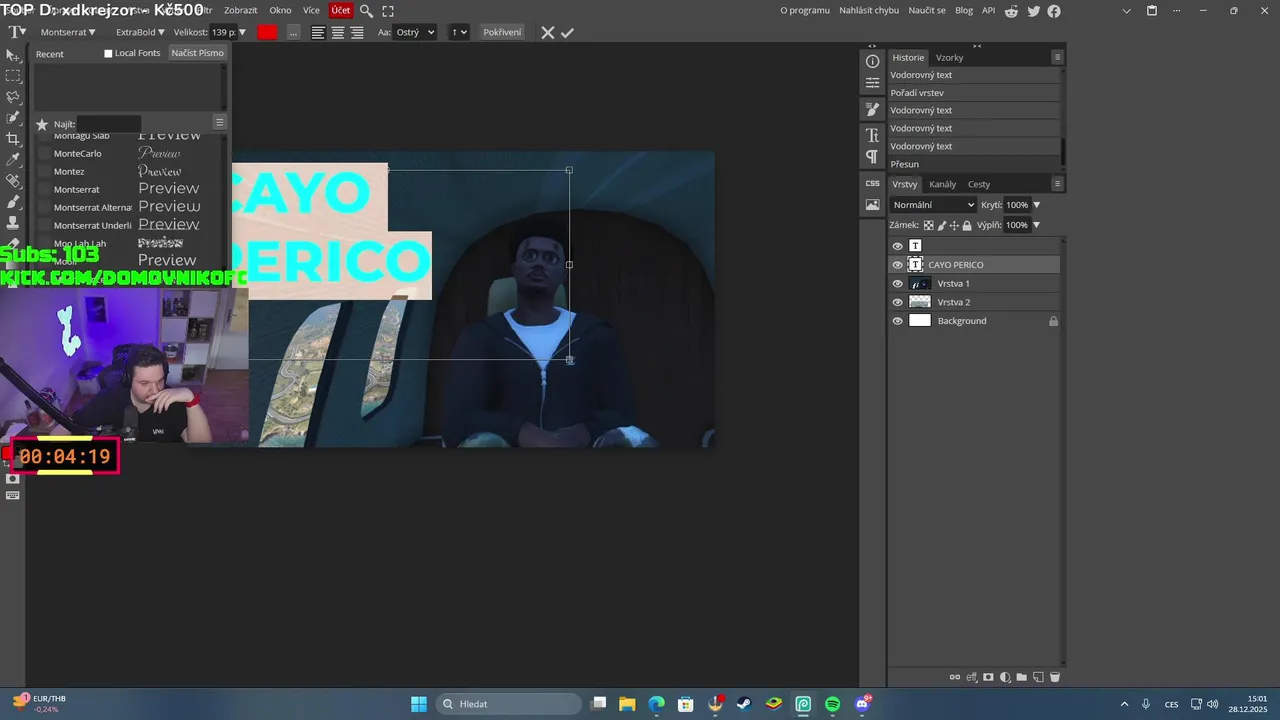The width and height of the screenshot is (1280, 720).
Task: Click the Načíst Písmo button
Action: [x=197, y=53]
